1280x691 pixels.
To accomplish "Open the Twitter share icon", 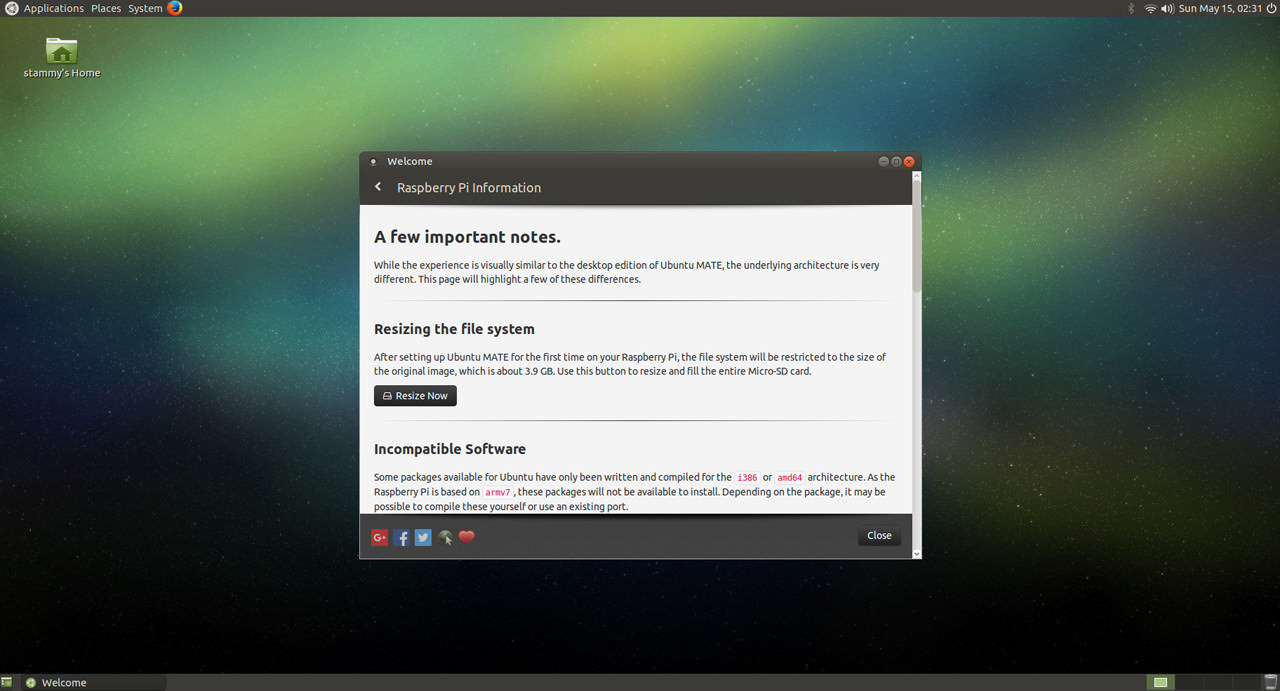I will coord(423,537).
